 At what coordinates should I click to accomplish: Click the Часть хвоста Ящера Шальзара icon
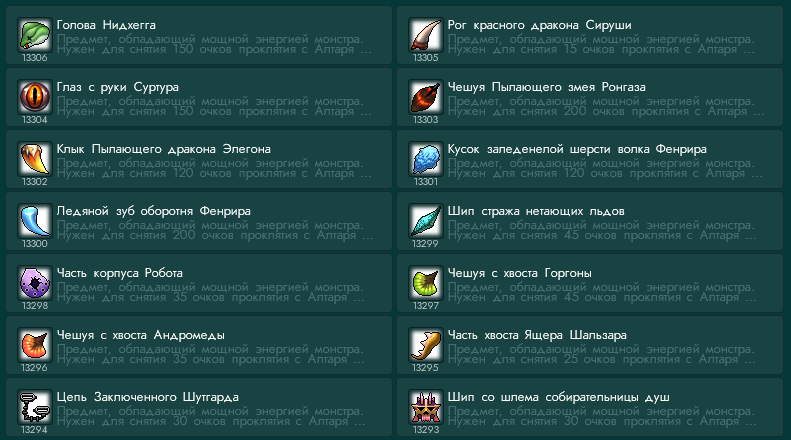426,345
